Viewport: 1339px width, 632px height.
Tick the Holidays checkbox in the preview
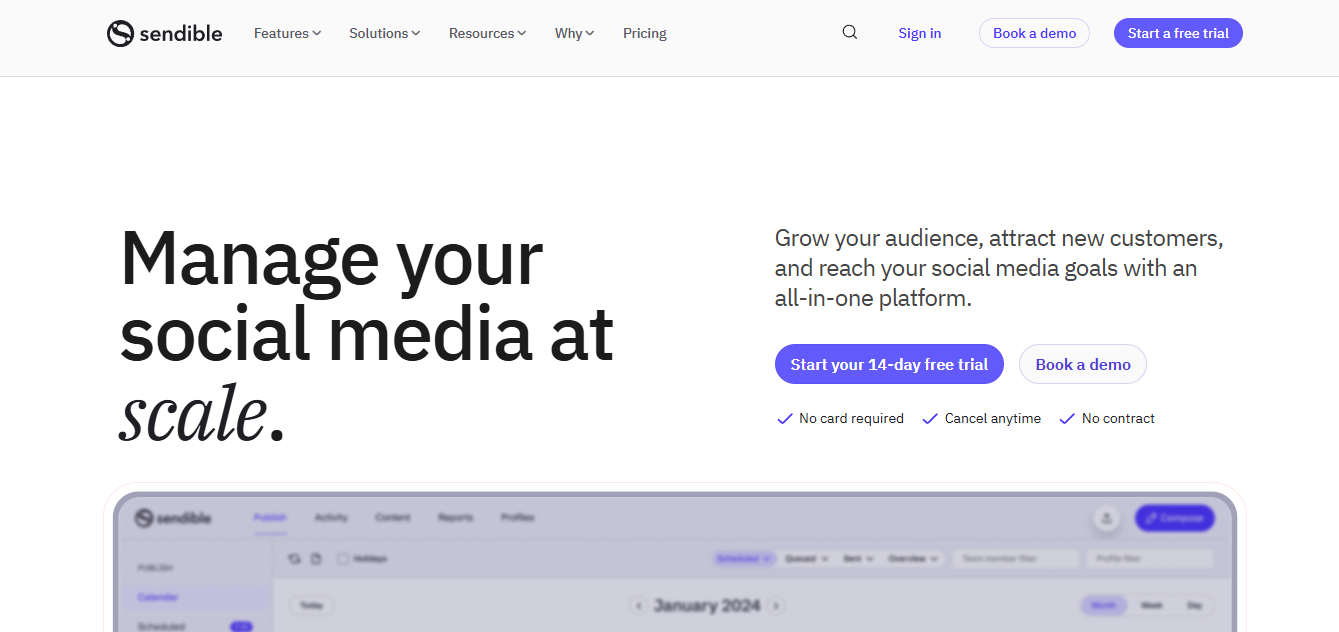(x=343, y=559)
